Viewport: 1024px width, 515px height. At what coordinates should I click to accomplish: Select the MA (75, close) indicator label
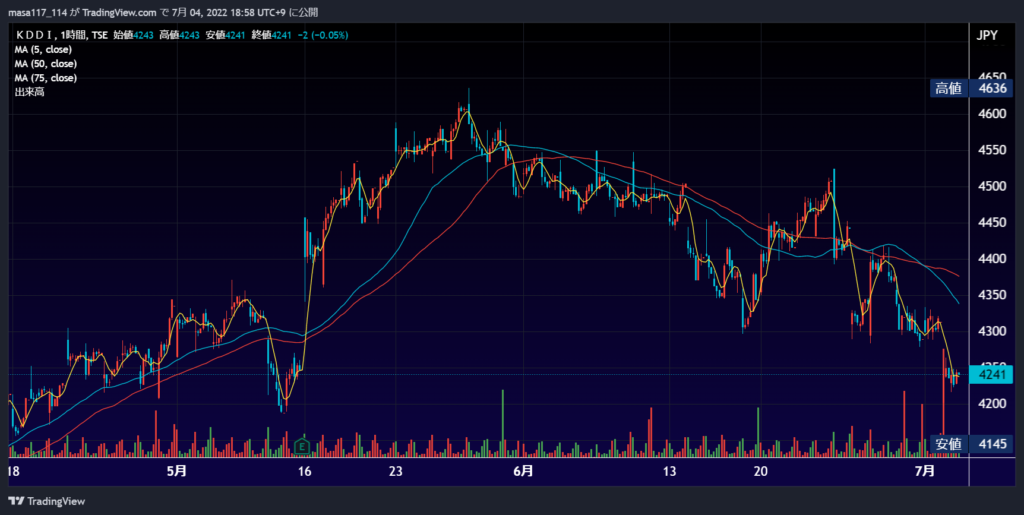click(x=46, y=78)
